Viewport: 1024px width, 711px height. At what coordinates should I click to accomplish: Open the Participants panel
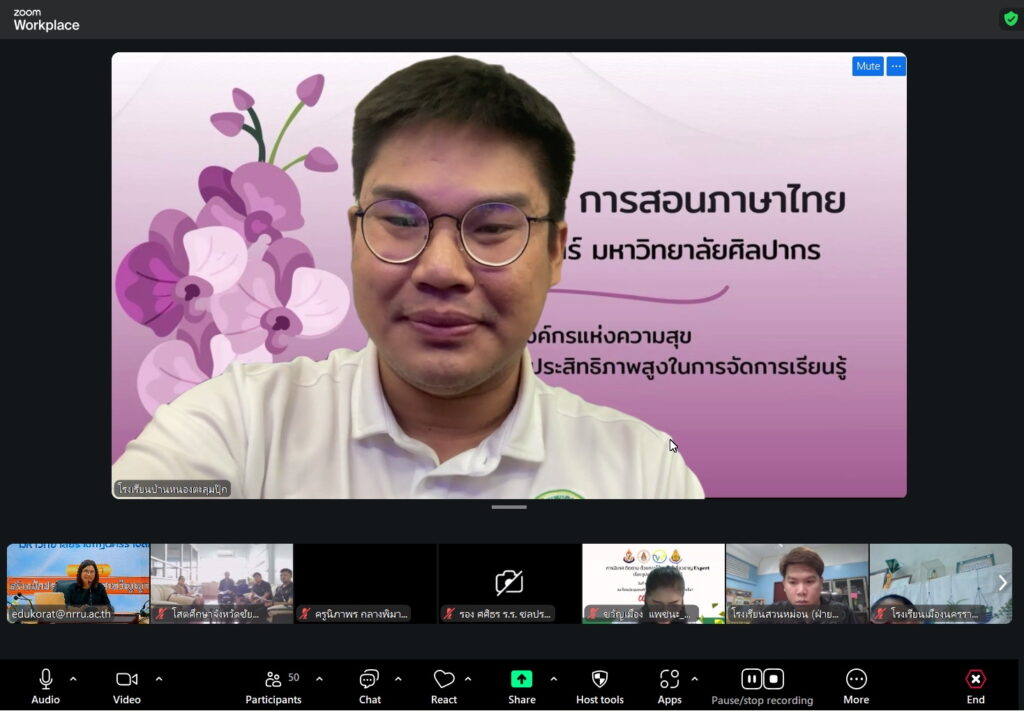pyautogui.click(x=273, y=679)
